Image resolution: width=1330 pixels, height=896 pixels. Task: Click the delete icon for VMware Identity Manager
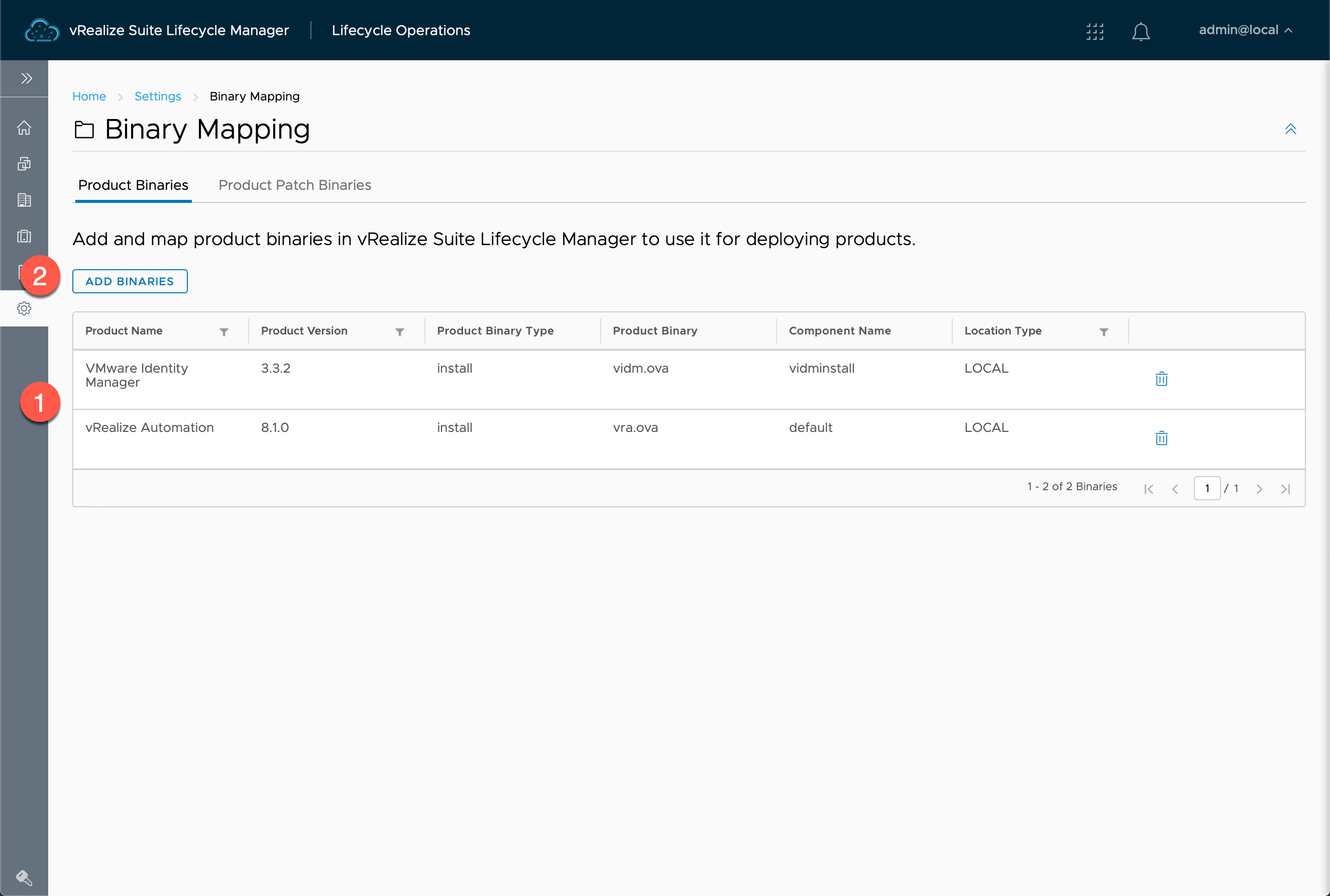1161,378
